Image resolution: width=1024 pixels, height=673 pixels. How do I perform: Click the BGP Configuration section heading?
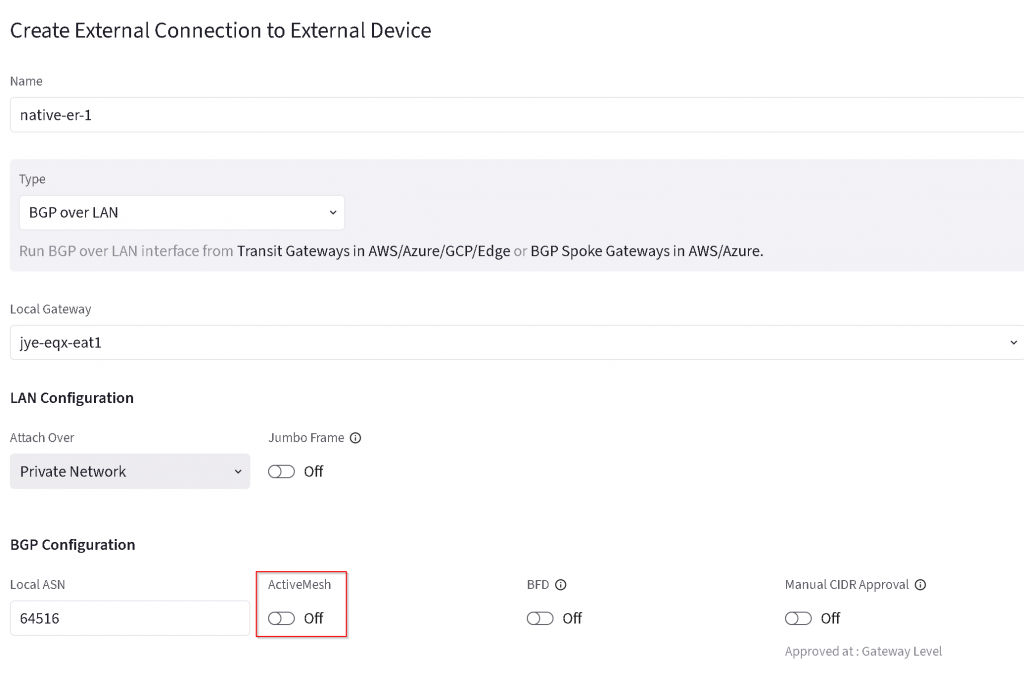(x=72, y=545)
